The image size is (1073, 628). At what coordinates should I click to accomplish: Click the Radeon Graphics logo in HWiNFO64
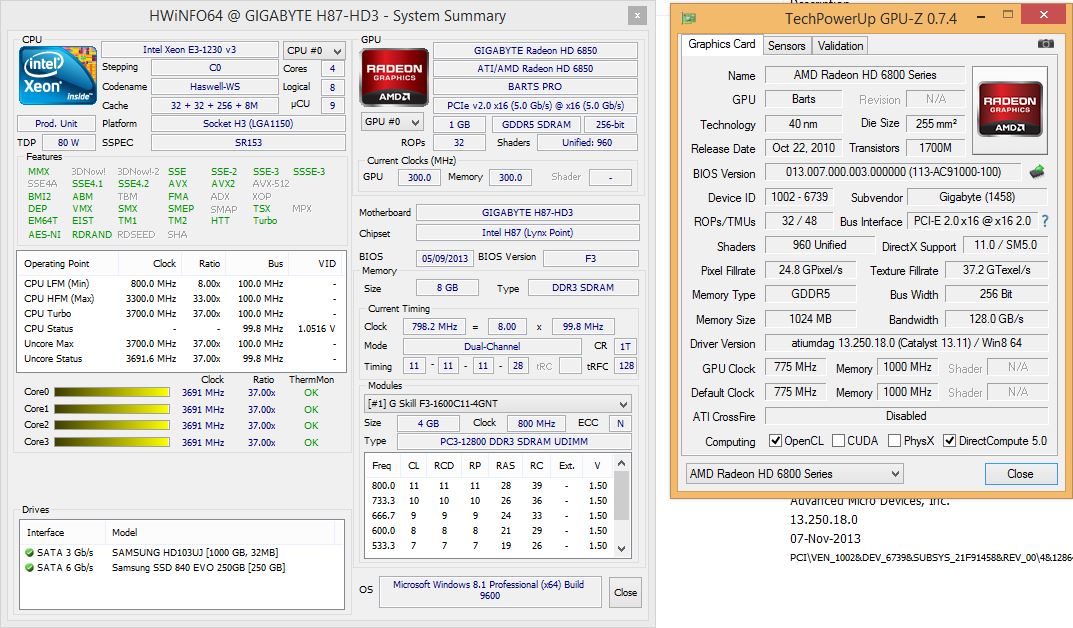point(394,77)
